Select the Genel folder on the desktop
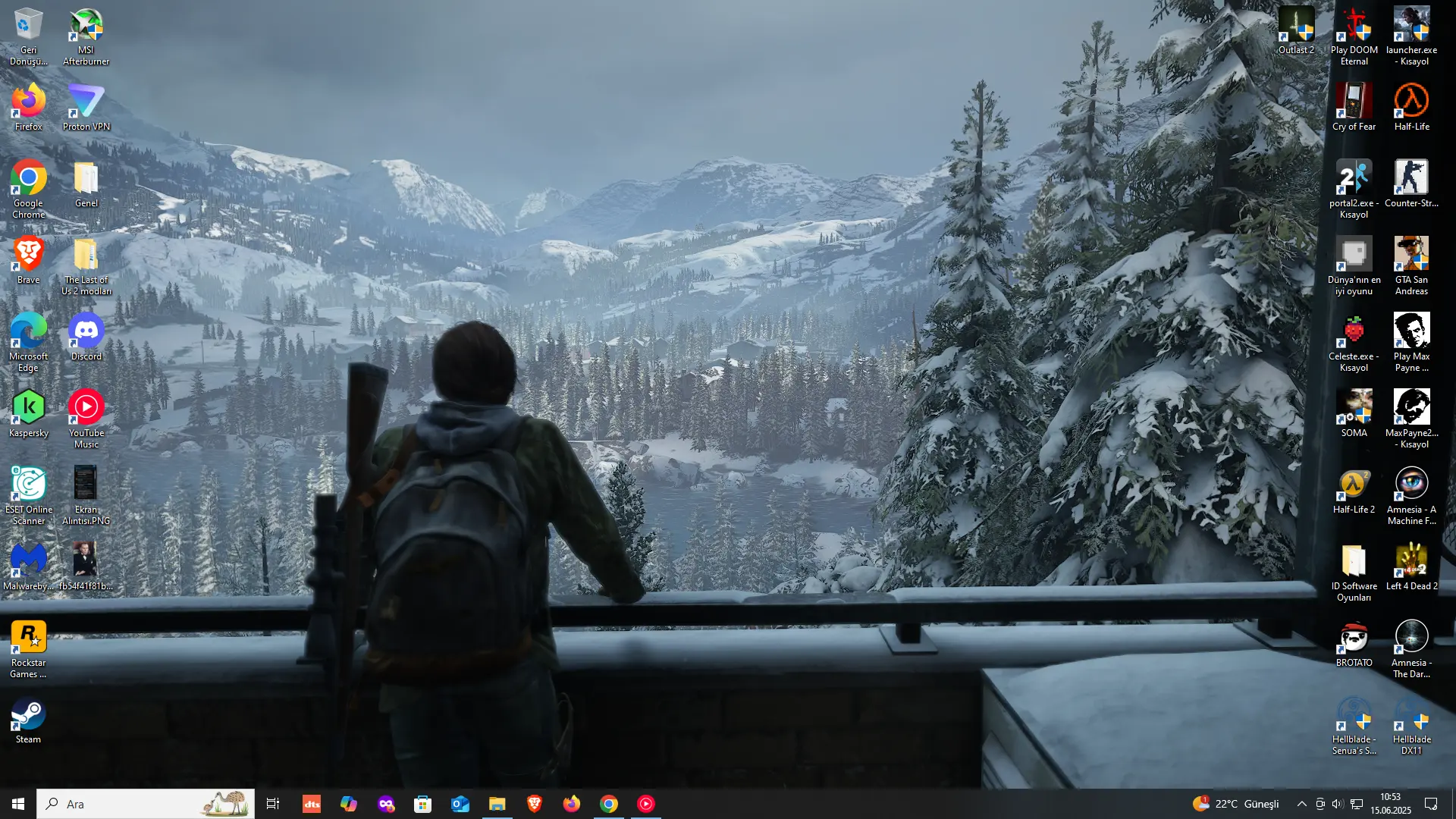This screenshot has height=819, width=1456. point(86,184)
